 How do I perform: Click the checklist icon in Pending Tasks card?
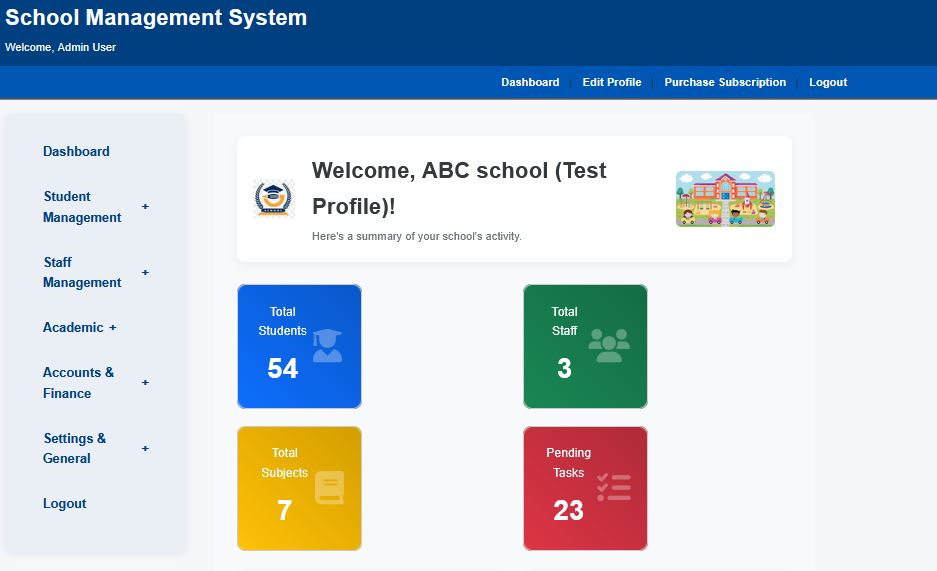[614, 487]
